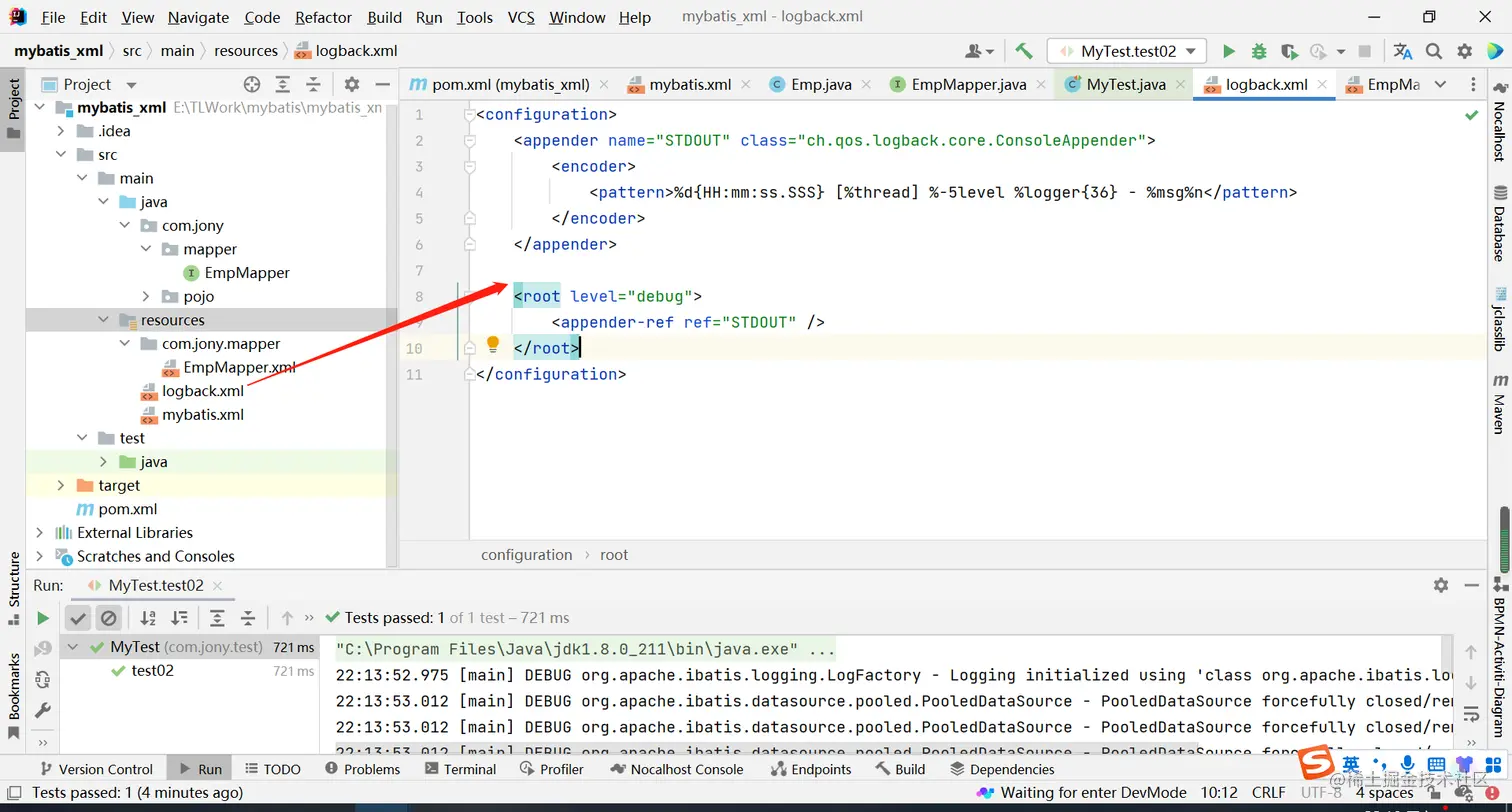Screen dimensions: 1512x812
Task: Open Run panel settings gear
Action: coord(1441,585)
